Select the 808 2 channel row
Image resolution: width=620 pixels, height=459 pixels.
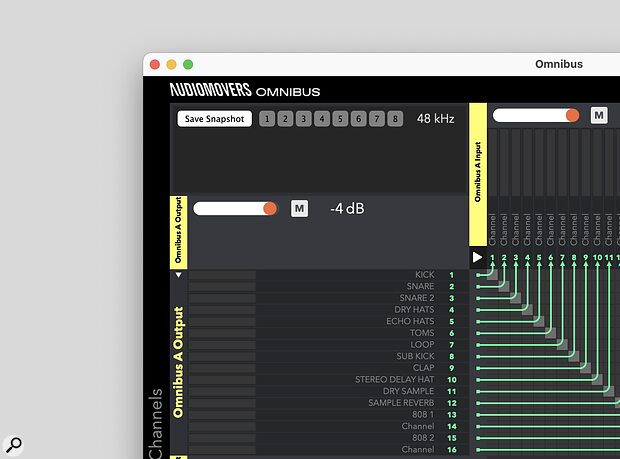328,438
